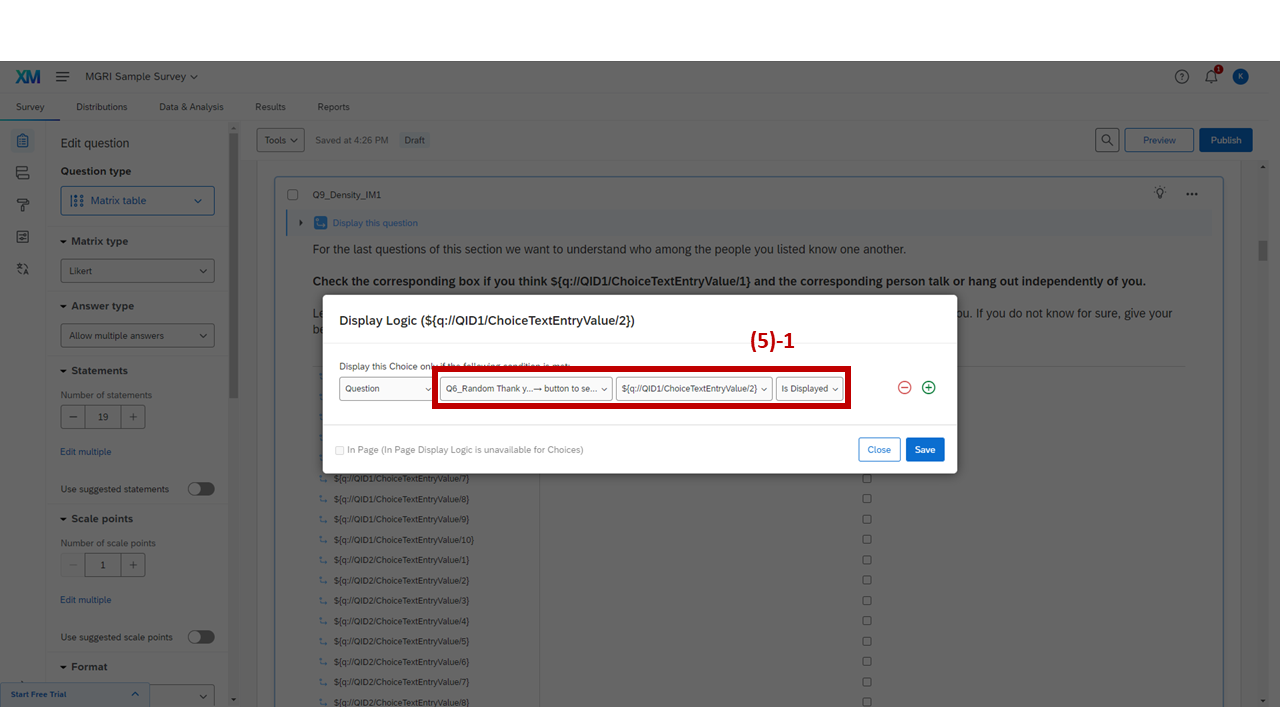Click the green plus add-condition icon
Image resolution: width=1280 pixels, height=720 pixels.
click(x=928, y=388)
